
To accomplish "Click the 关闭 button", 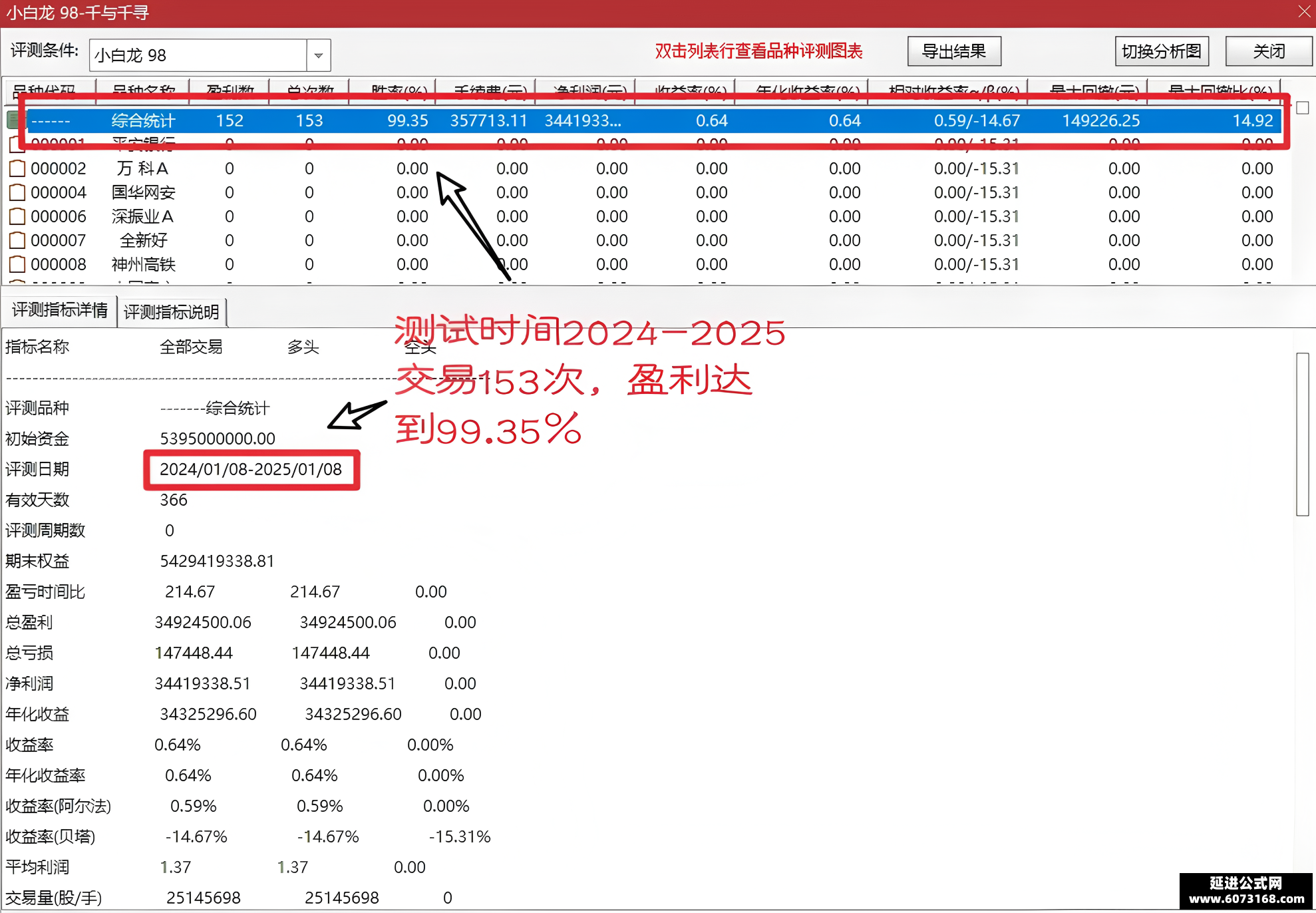I will point(1269,51).
